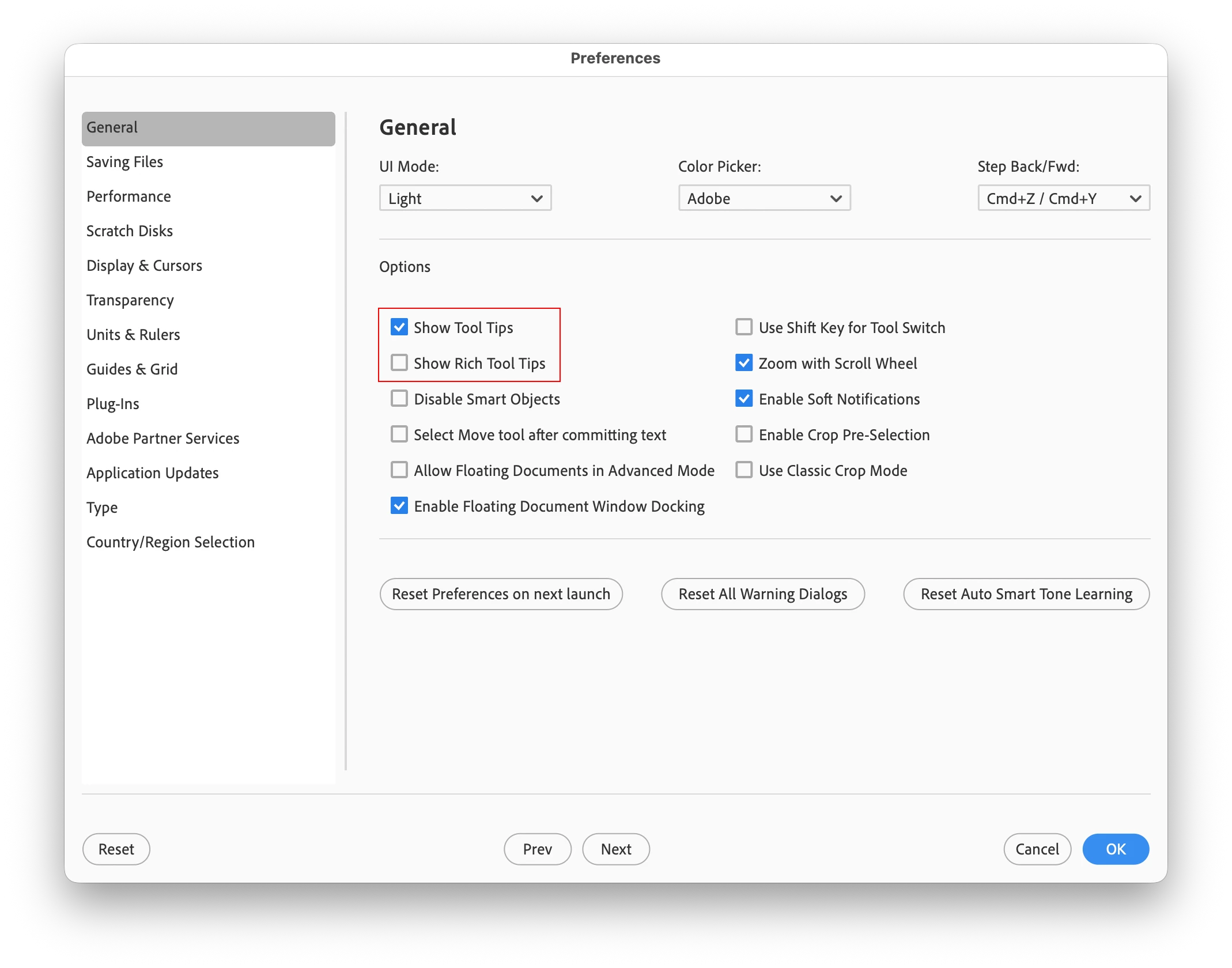Open Units & Rulers preferences

(x=133, y=335)
